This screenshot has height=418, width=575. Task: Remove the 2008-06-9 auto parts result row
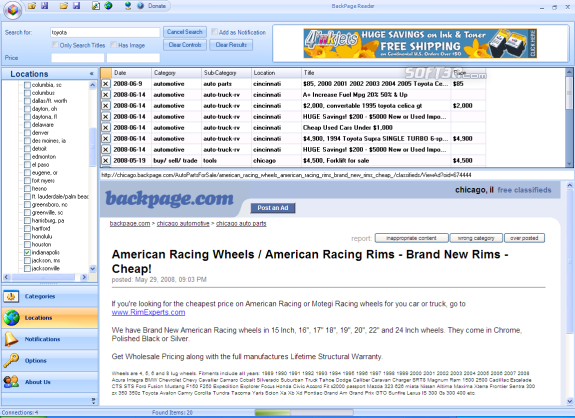coord(106,84)
